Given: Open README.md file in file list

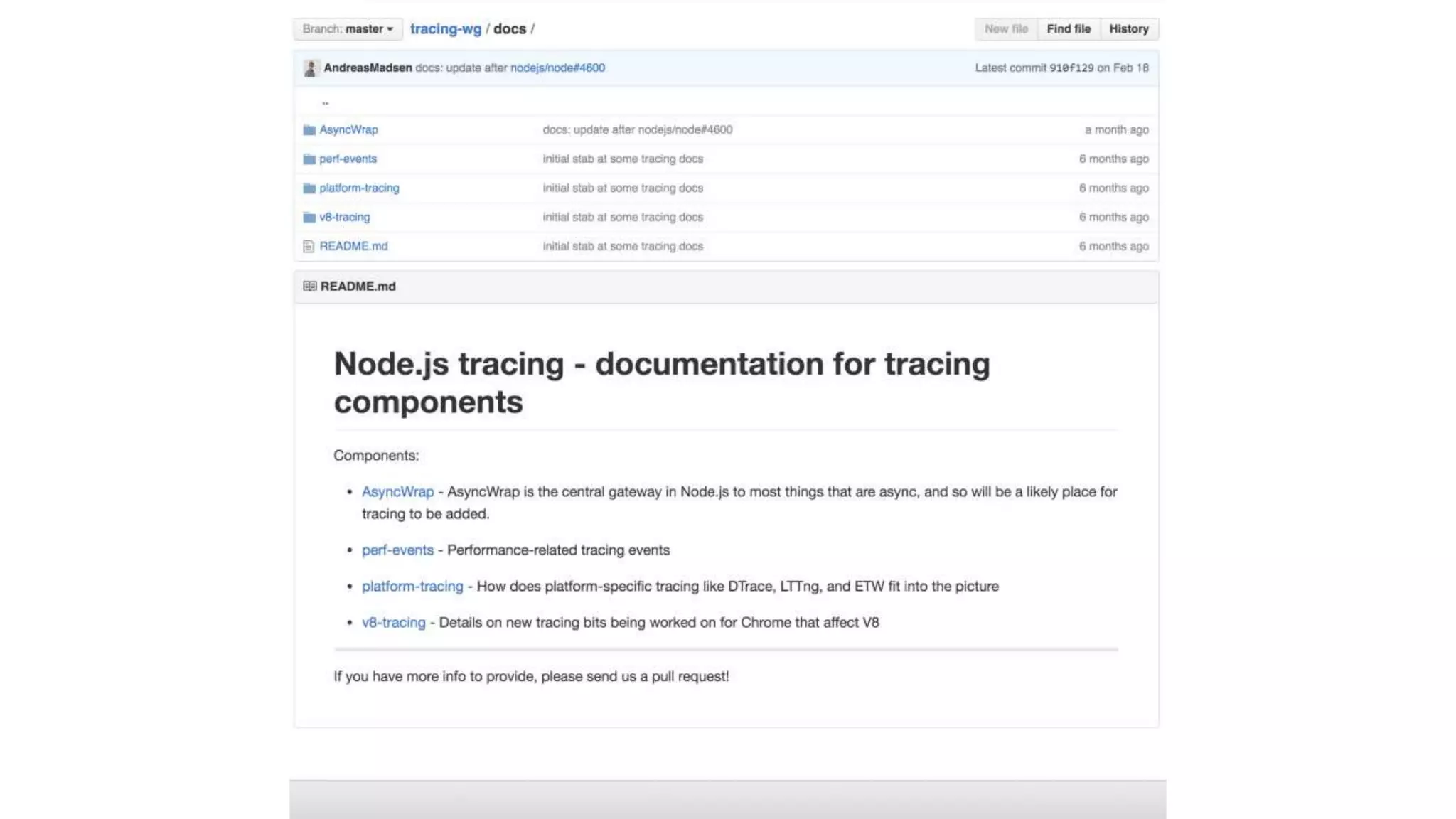Looking at the screenshot, I should pyautogui.click(x=353, y=247).
